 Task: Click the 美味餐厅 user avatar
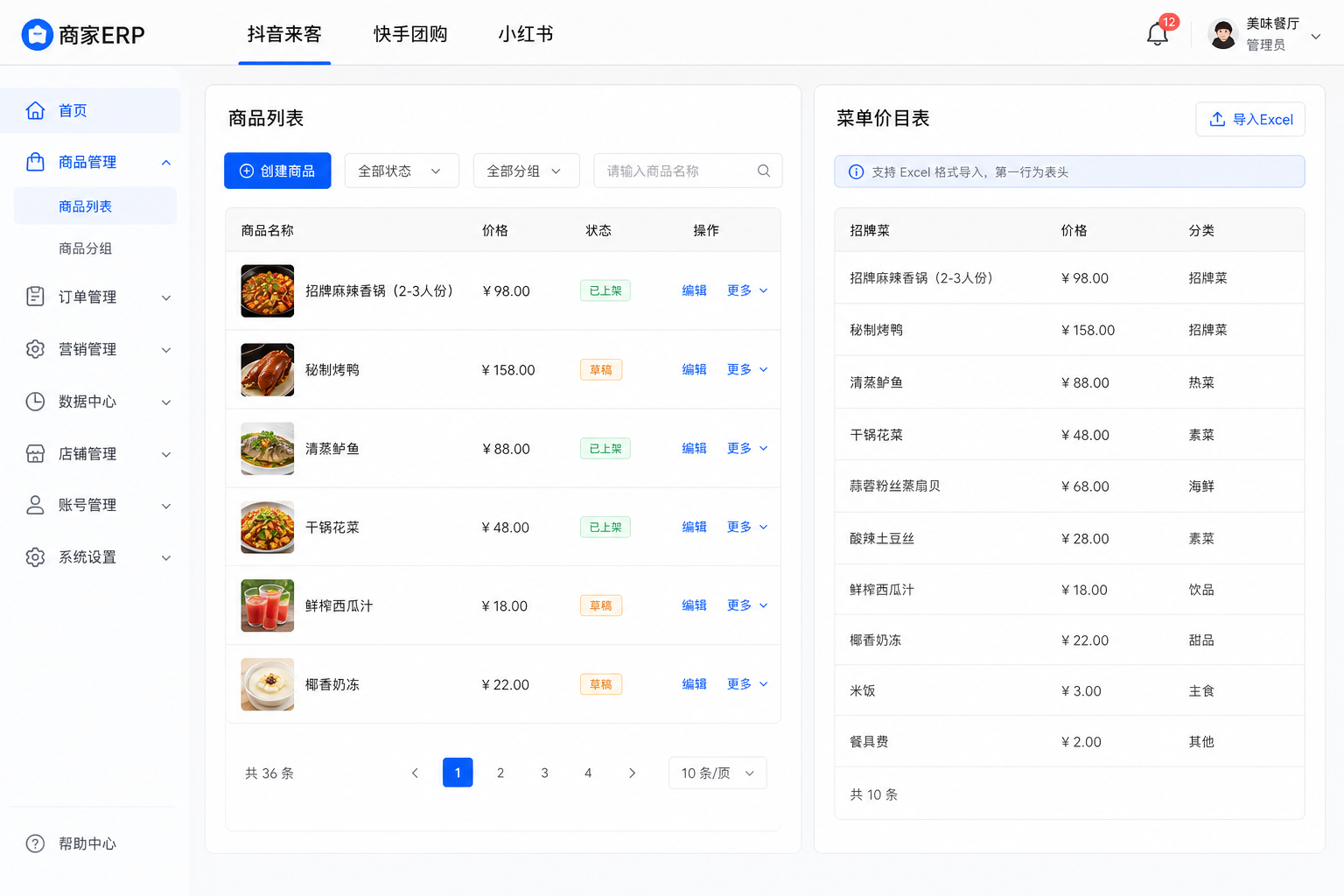click(1222, 34)
